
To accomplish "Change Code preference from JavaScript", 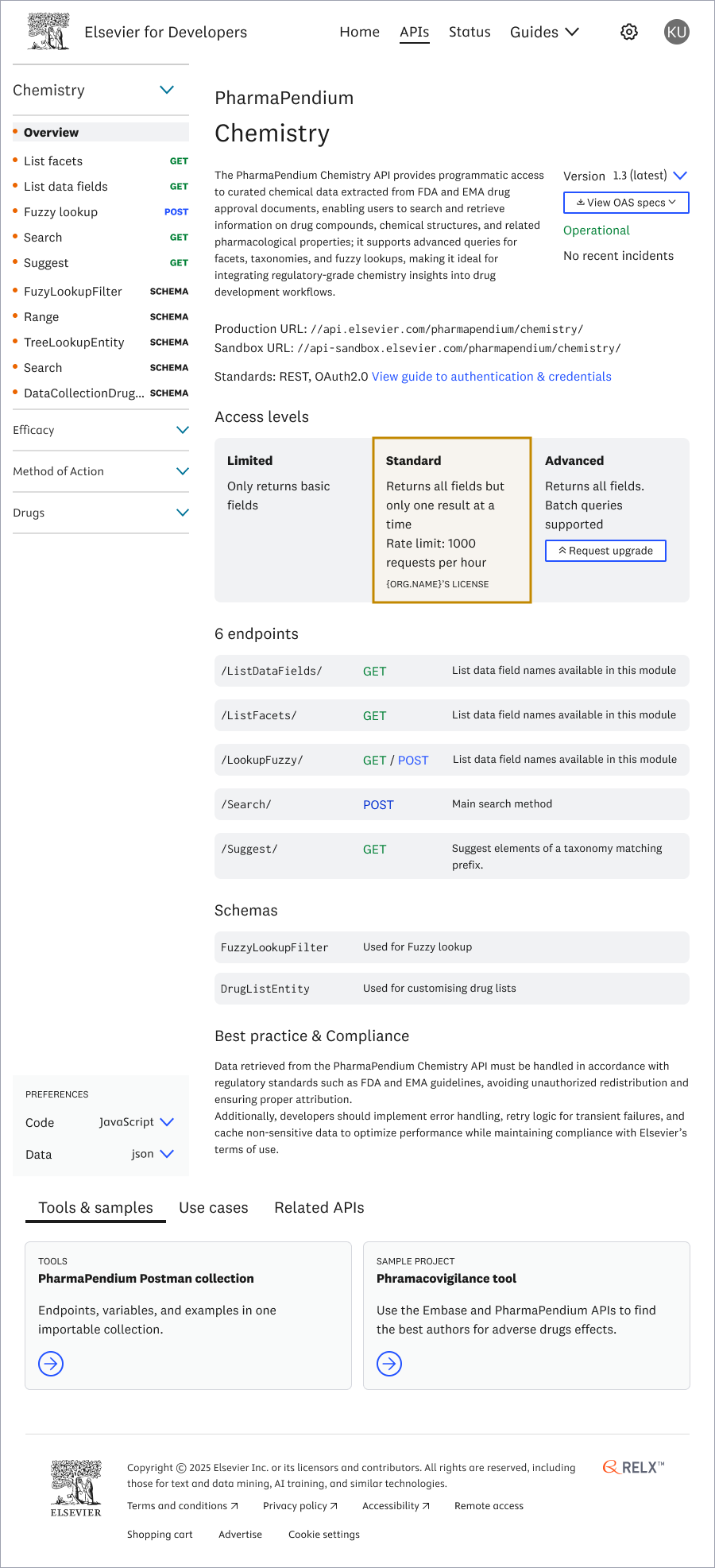I will pos(137,1122).
